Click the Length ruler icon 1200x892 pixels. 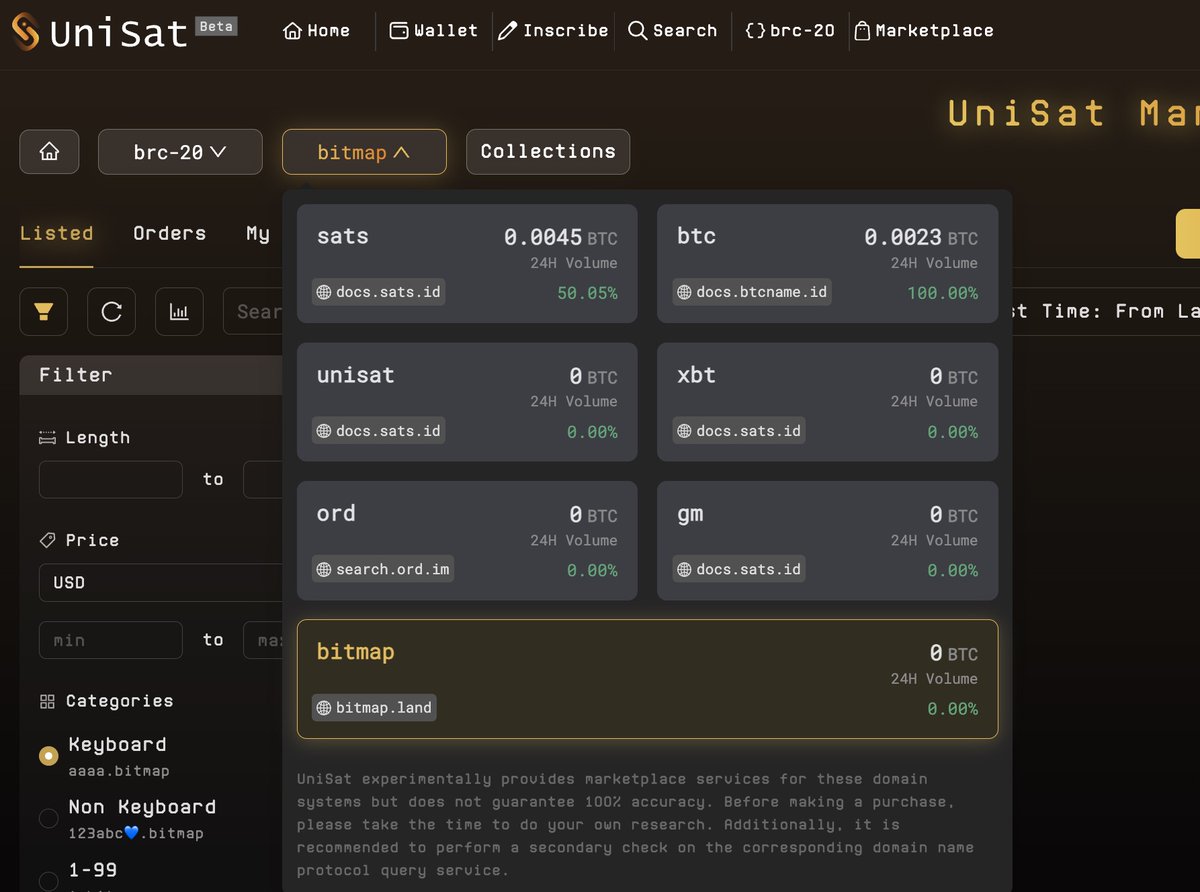pyautogui.click(x=47, y=438)
